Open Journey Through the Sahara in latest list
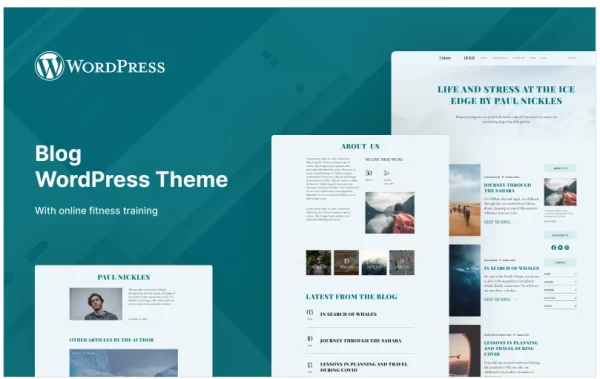 [361, 341]
